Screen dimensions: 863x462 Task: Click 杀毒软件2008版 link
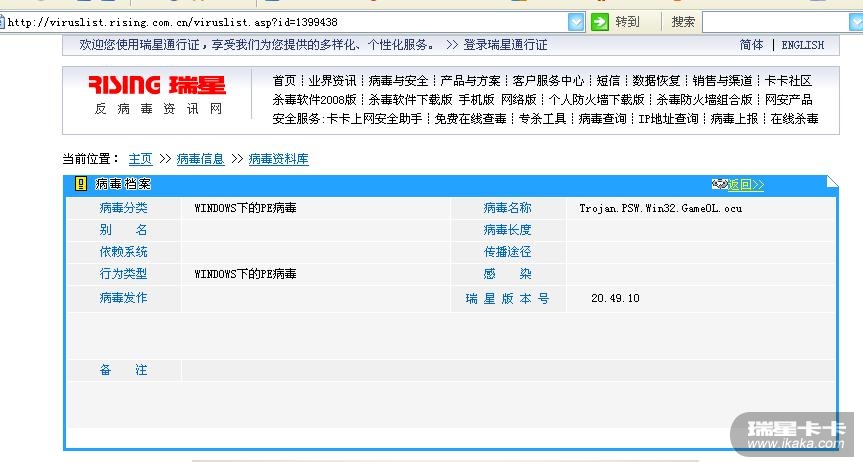[x=314, y=100]
